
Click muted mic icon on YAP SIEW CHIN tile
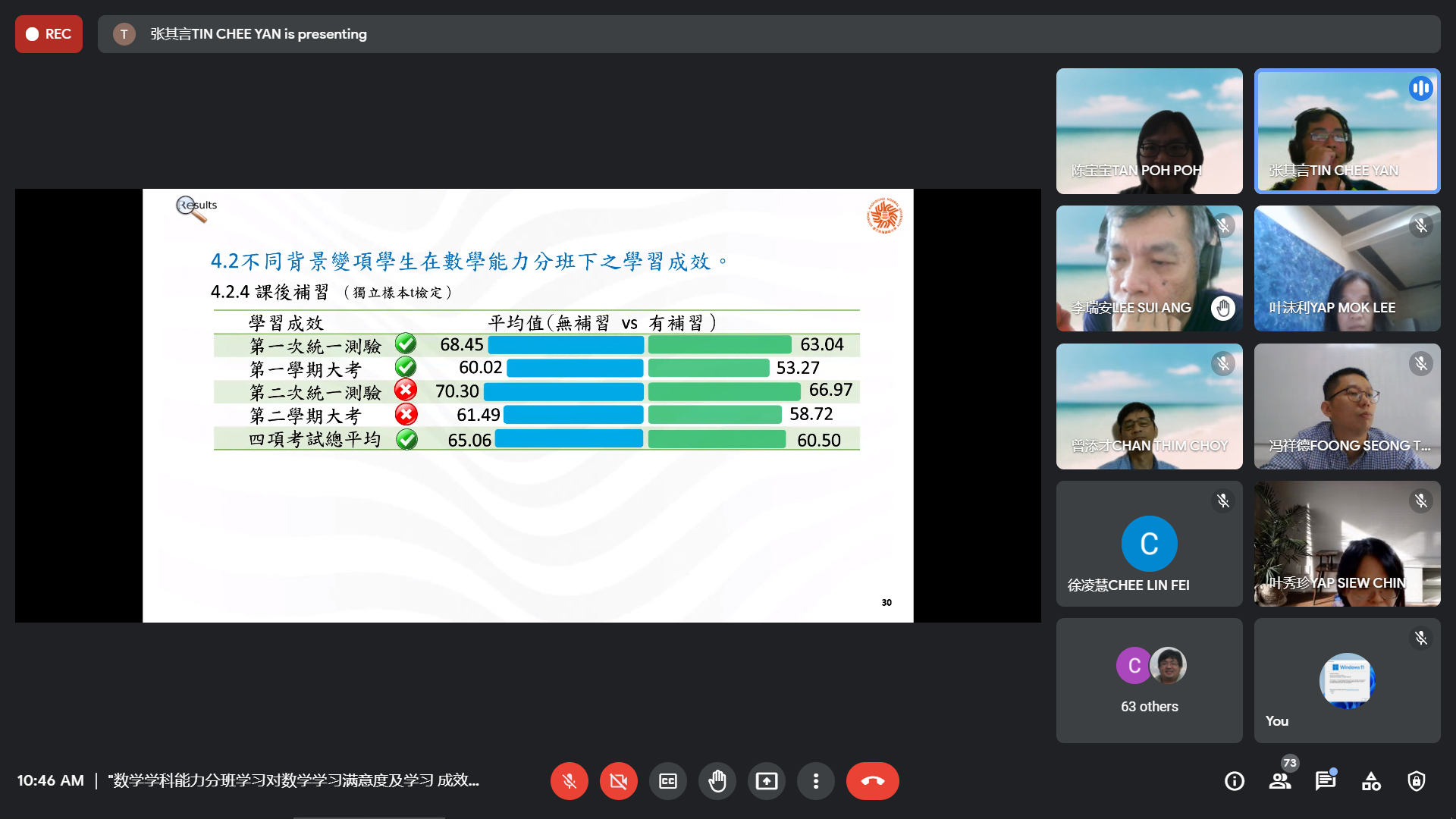coord(1421,500)
